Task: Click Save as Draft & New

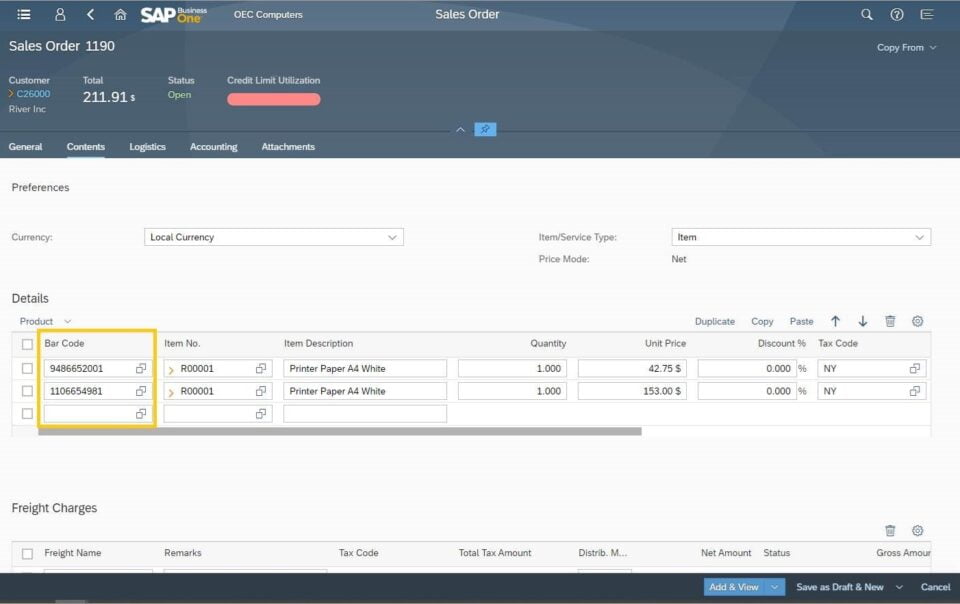Action: tap(839, 587)
